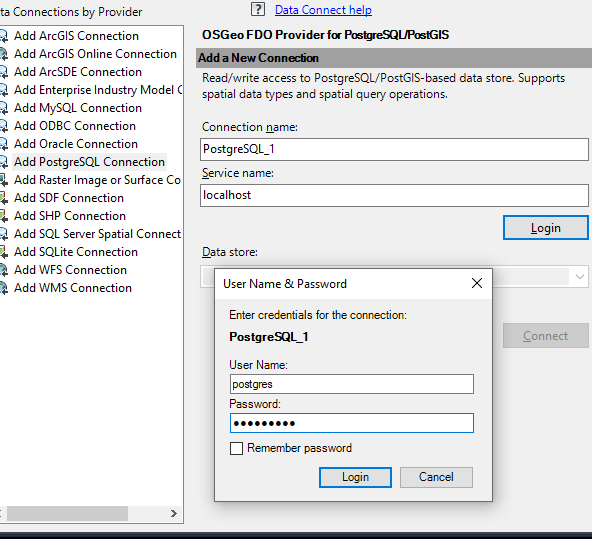
Task: Select Add SQL Server Spatial Connection
Action: [x=97, y=234]
